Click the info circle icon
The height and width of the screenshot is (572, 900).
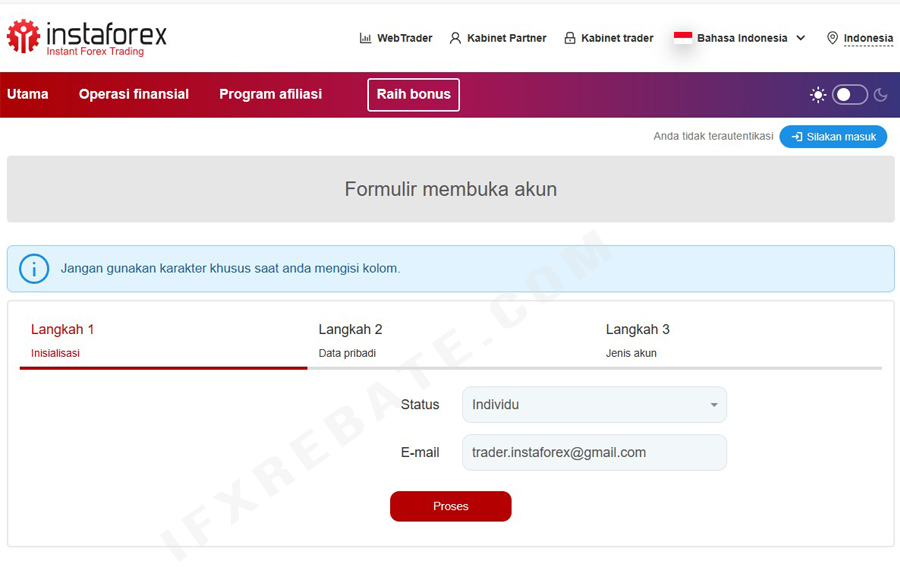pos(34,269)
